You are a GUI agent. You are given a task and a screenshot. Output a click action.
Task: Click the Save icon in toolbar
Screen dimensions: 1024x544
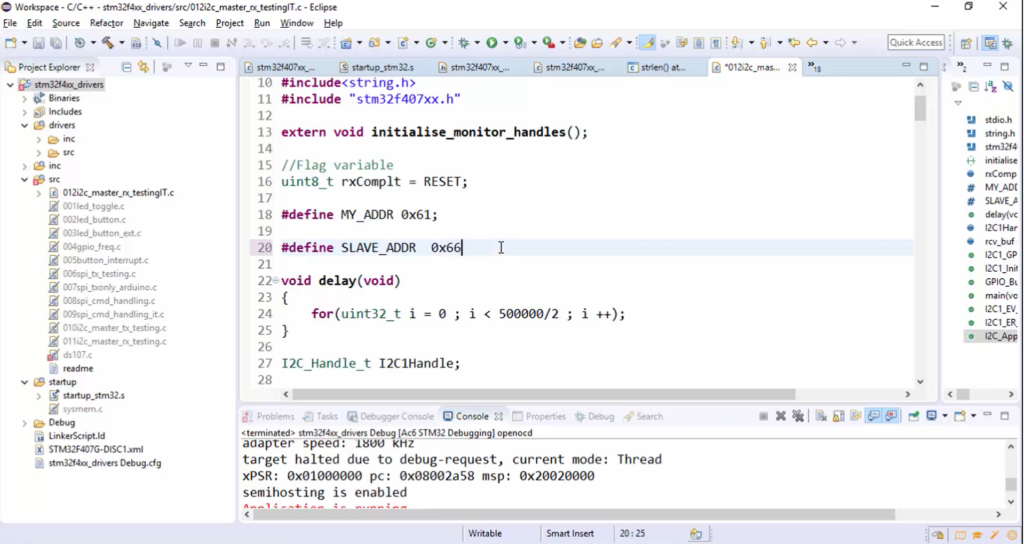point(38,43)
